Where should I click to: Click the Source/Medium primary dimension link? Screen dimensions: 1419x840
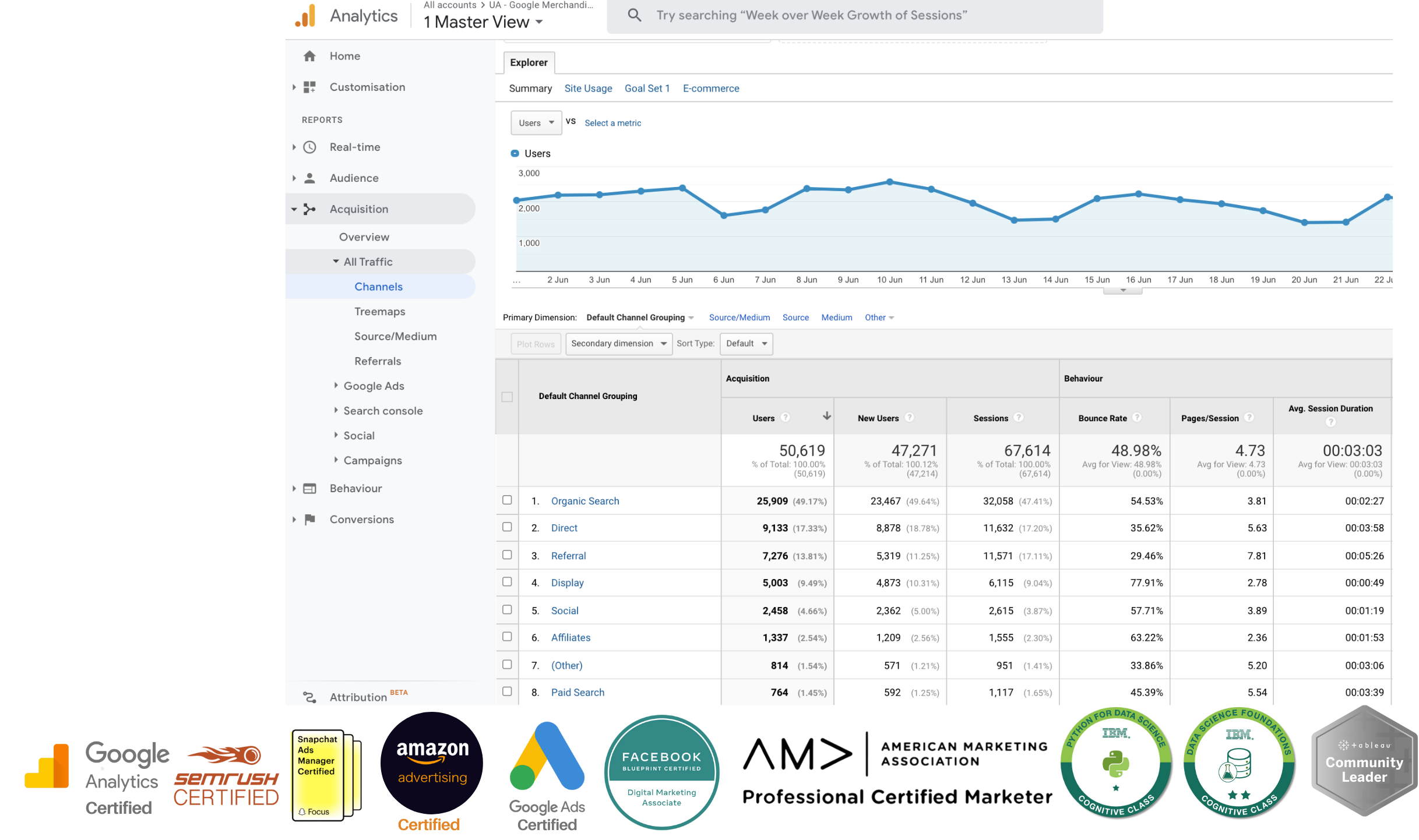click(739, 317)
